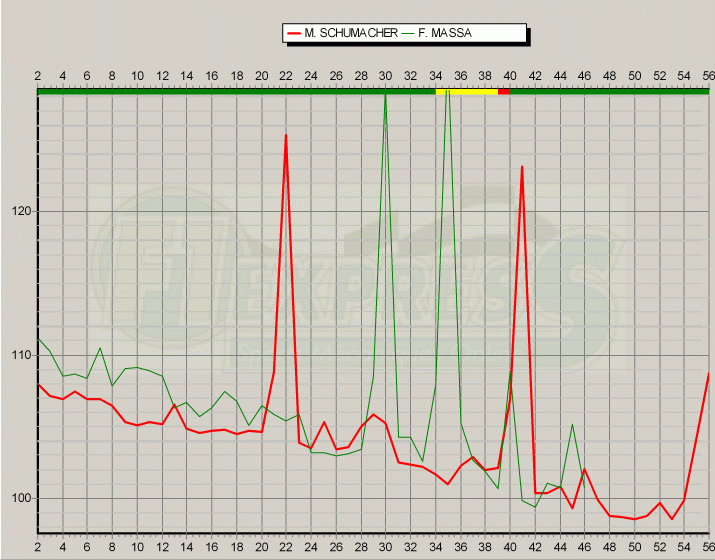This screenshot has height=560, width=715.
Task: Click lap 30 on the bottom axis
Action: [385, 548]
